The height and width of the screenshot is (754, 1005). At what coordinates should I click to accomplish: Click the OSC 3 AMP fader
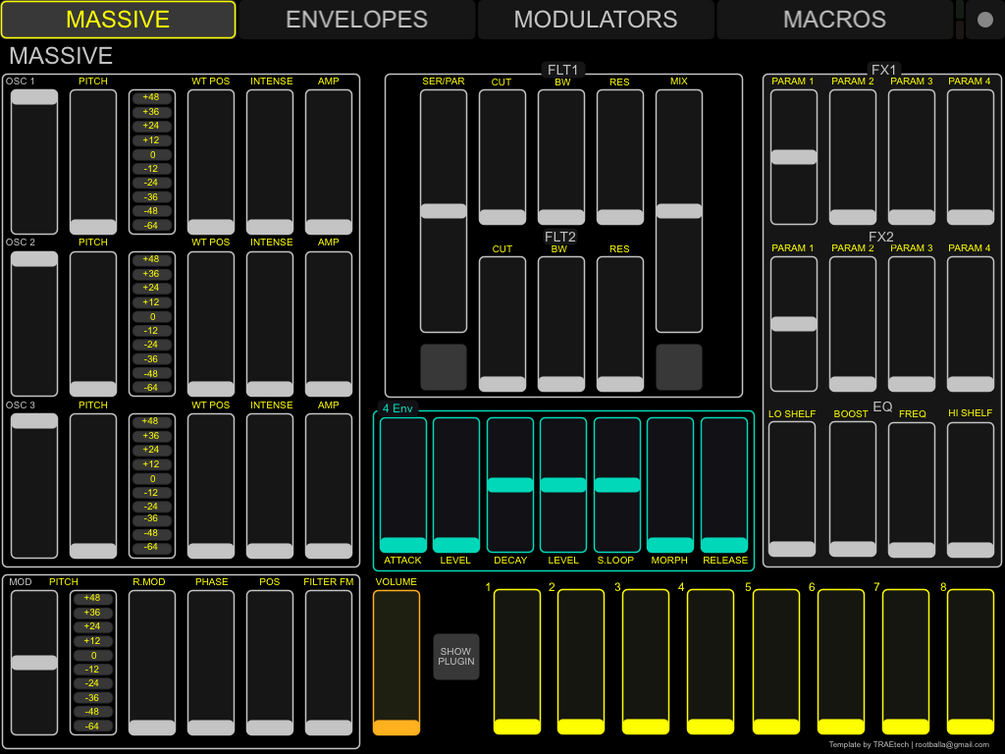click(329, 486)
